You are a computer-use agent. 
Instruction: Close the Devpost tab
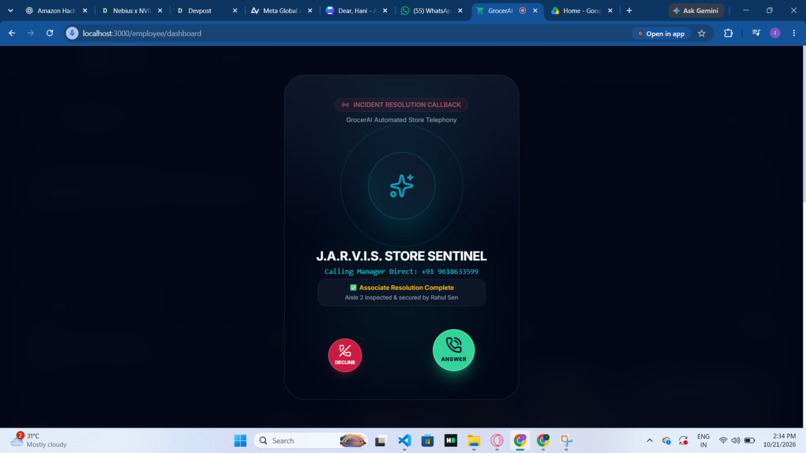tap(235, 10)
